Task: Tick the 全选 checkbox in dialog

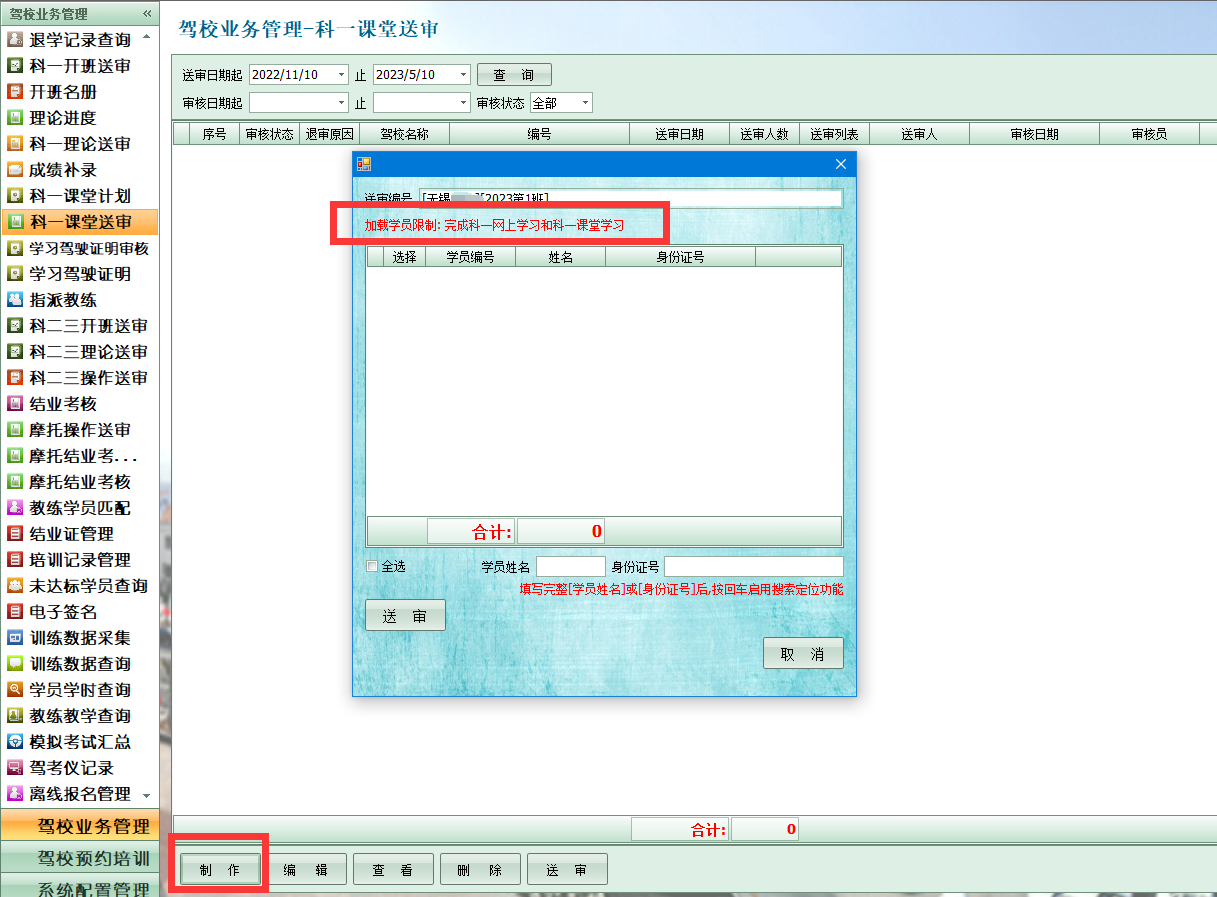Action: click(373, 566)
